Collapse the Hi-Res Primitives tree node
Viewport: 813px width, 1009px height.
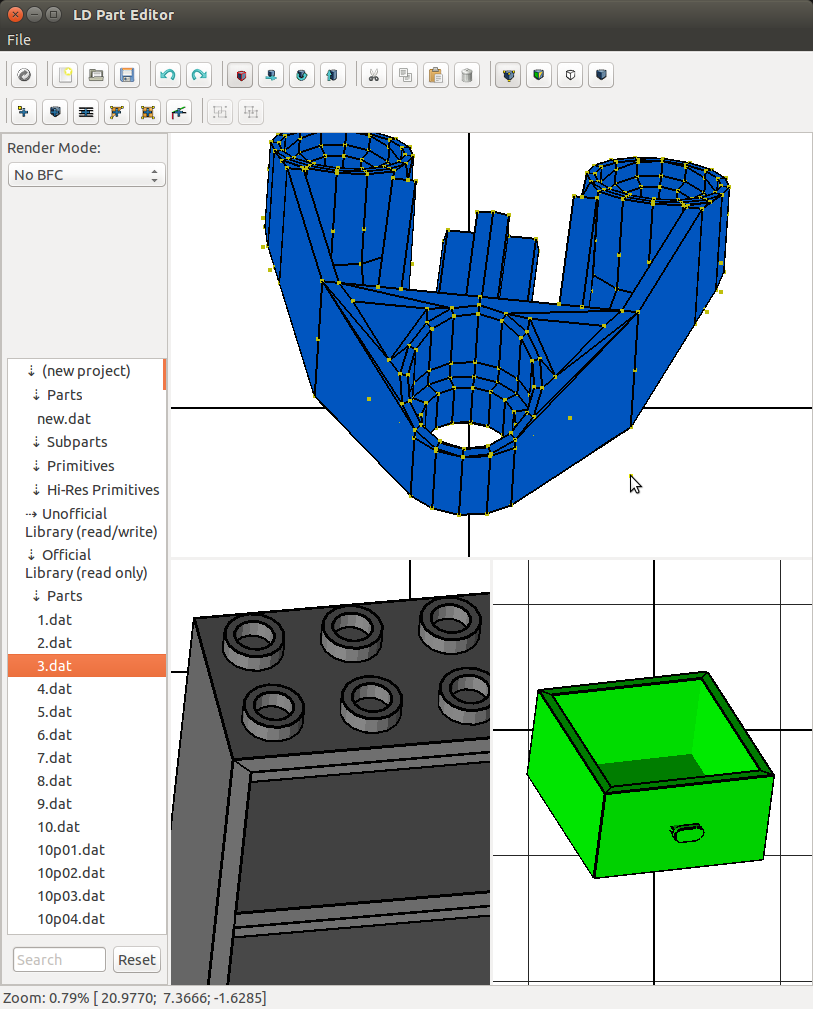(x=37, y=490)
